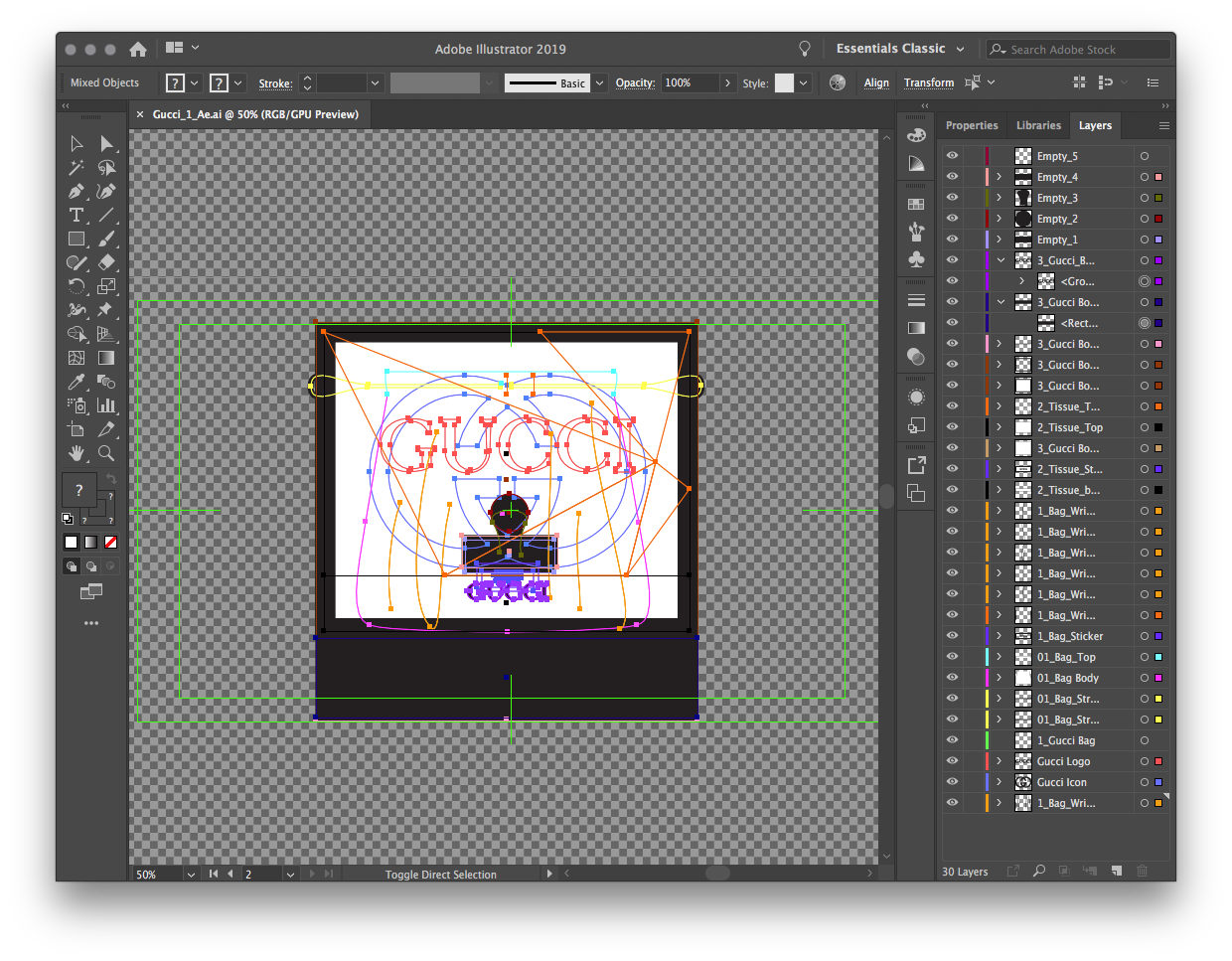Select the Zoom tool

[106, 454]
